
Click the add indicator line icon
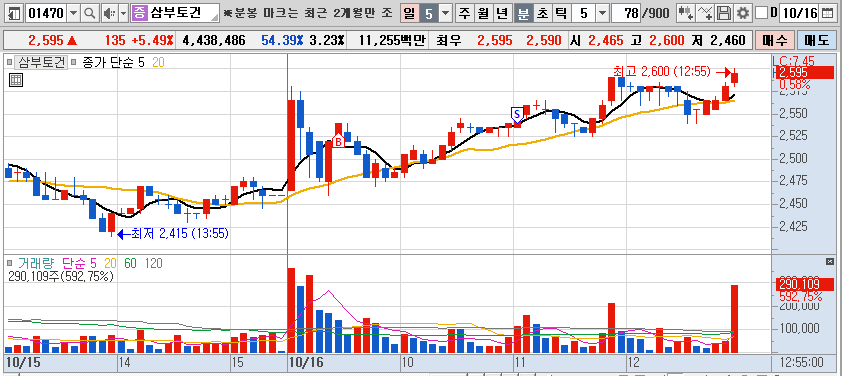click(706, 13)
